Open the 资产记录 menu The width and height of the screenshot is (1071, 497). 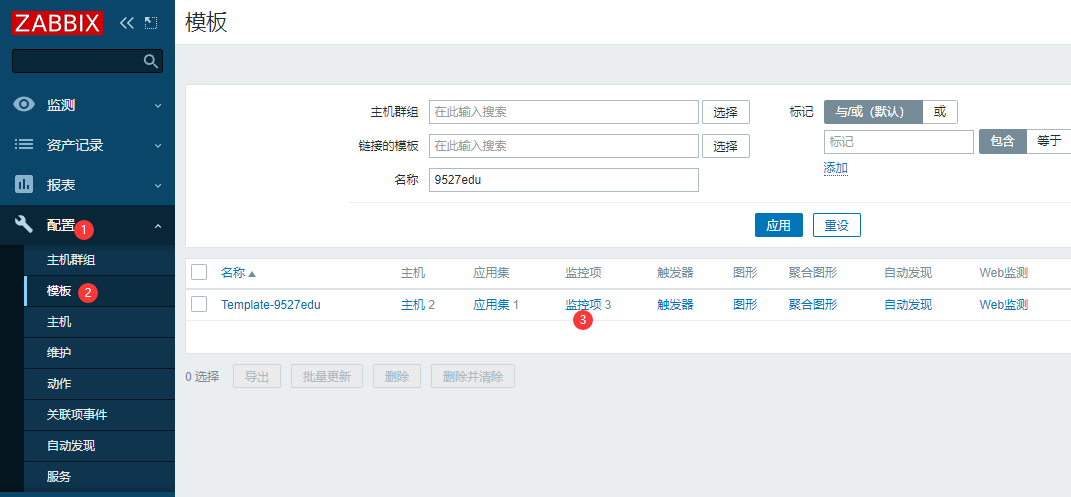(87, 145)
